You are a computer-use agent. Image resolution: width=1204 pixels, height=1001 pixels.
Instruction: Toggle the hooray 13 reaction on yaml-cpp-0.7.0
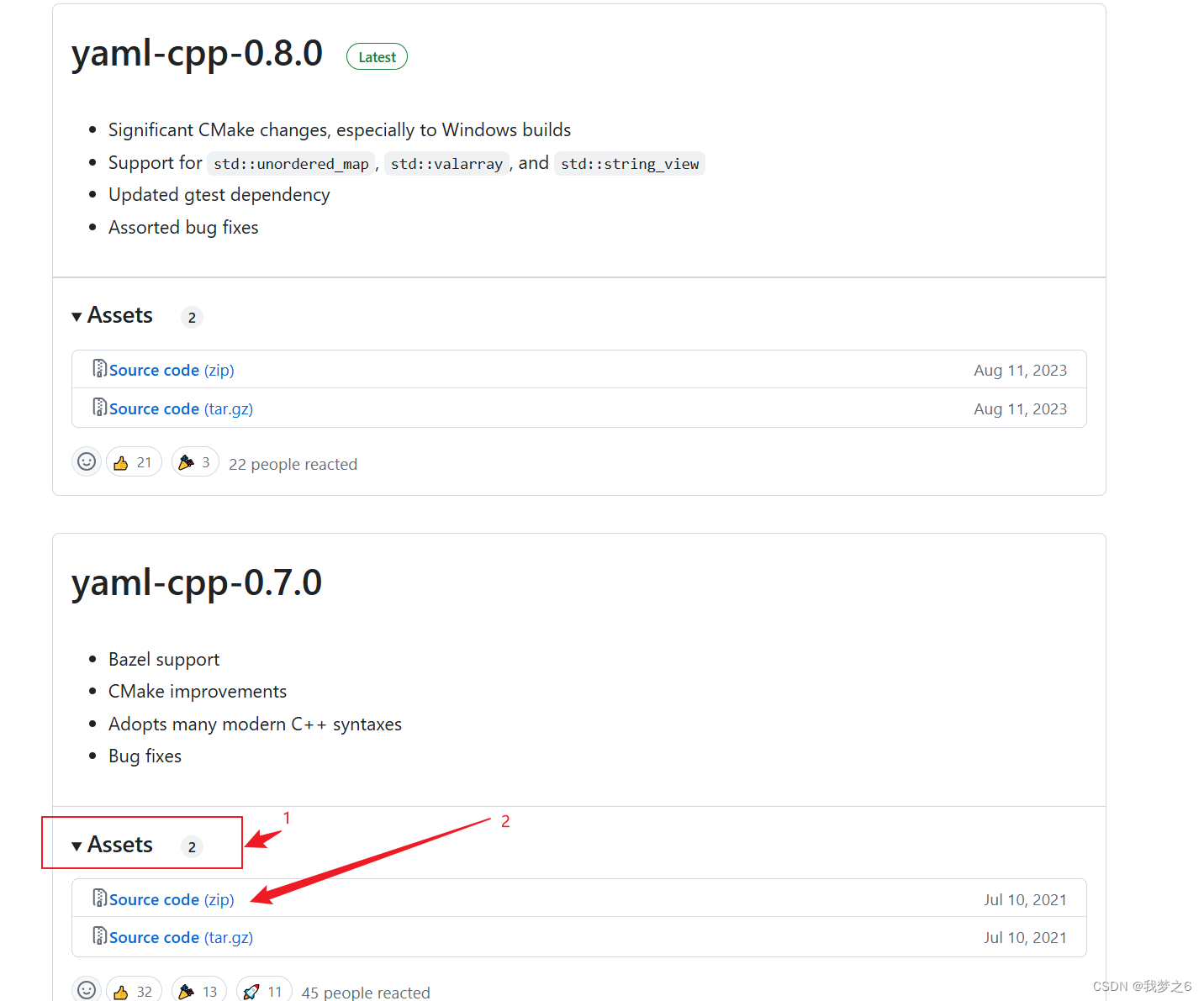pyautogui.click(x=198, y=990)
